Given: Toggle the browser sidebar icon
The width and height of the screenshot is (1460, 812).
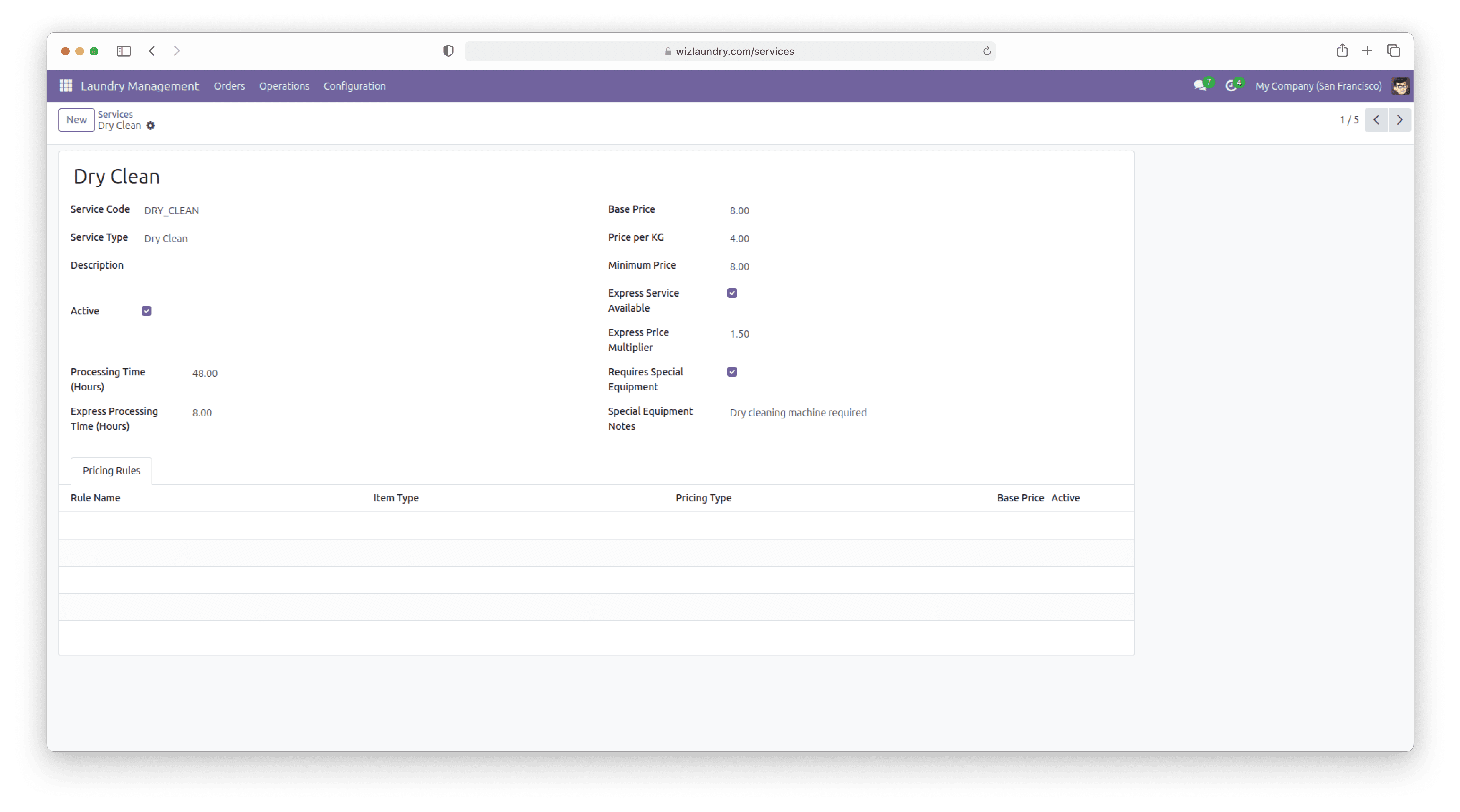Looking at the screenshot, I should (124, 51).
